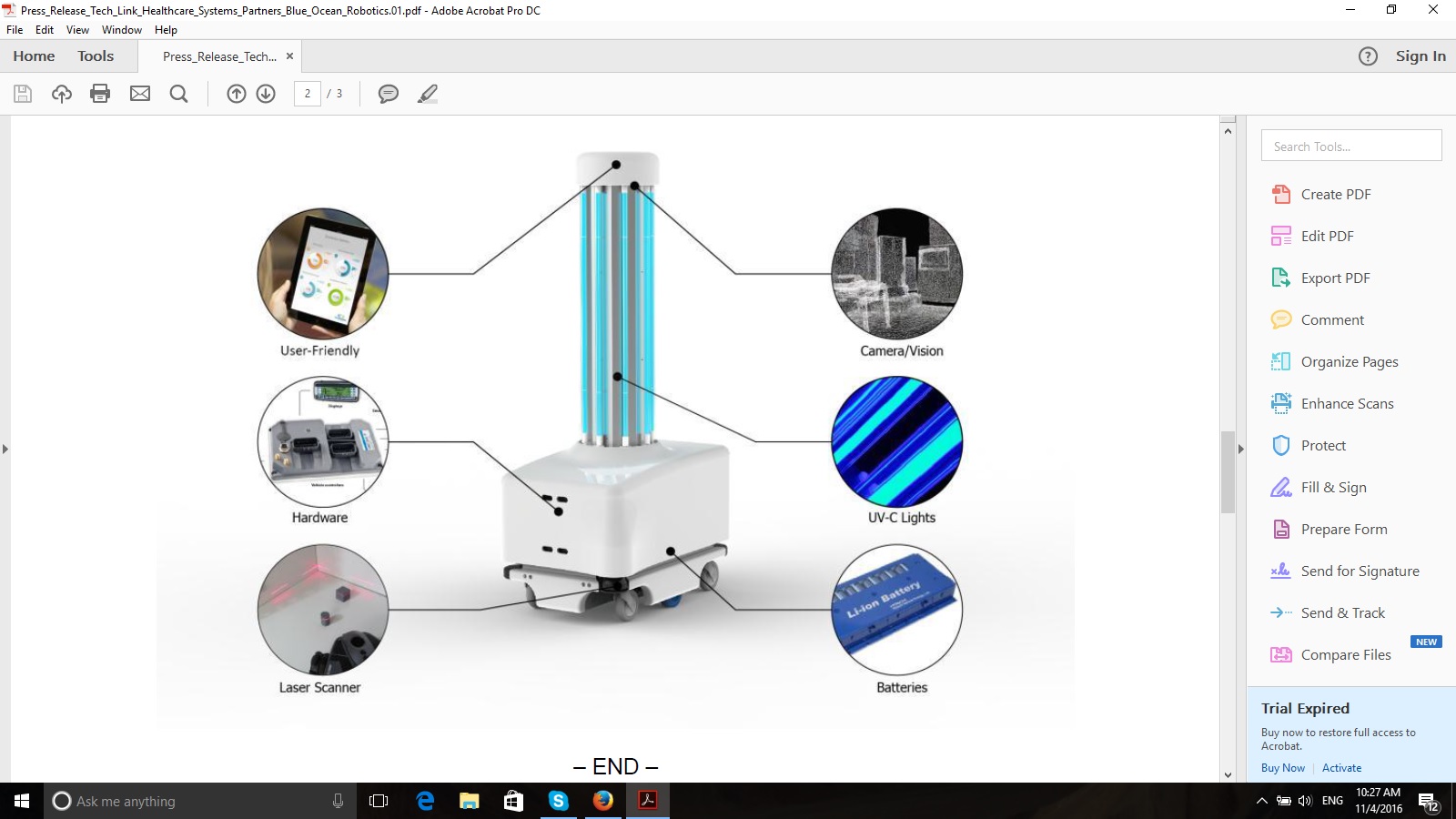Switch to the Tools tab
The width and height of the screenshot is (1456, 819).
coord(96,56)
